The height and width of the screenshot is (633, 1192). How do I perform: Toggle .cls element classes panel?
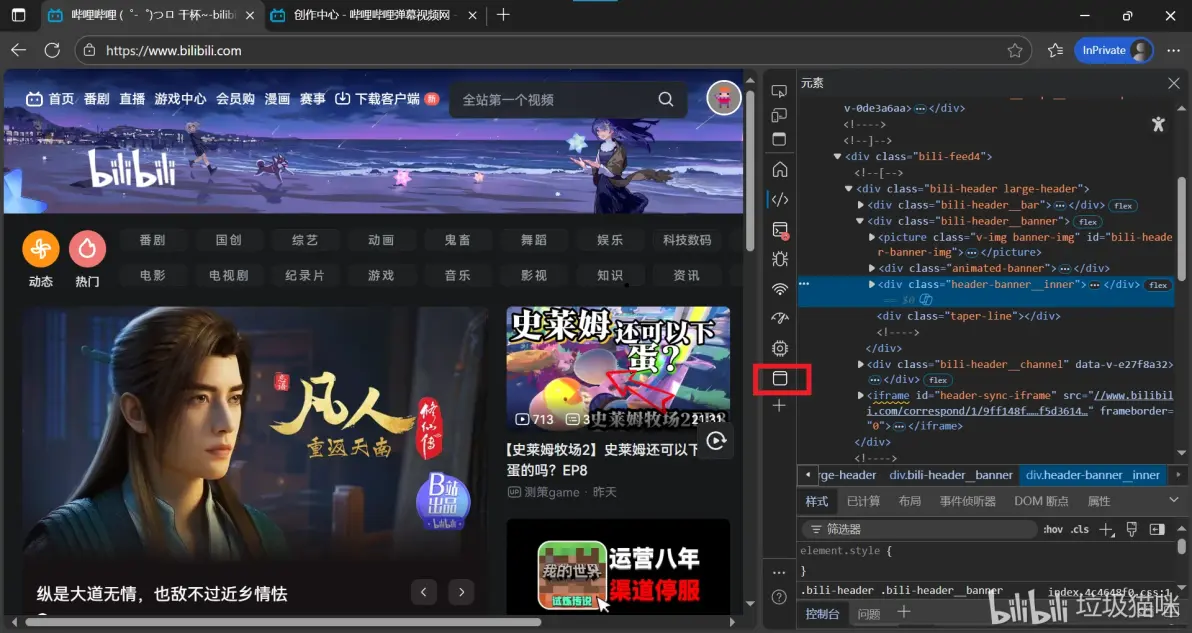1080,530
